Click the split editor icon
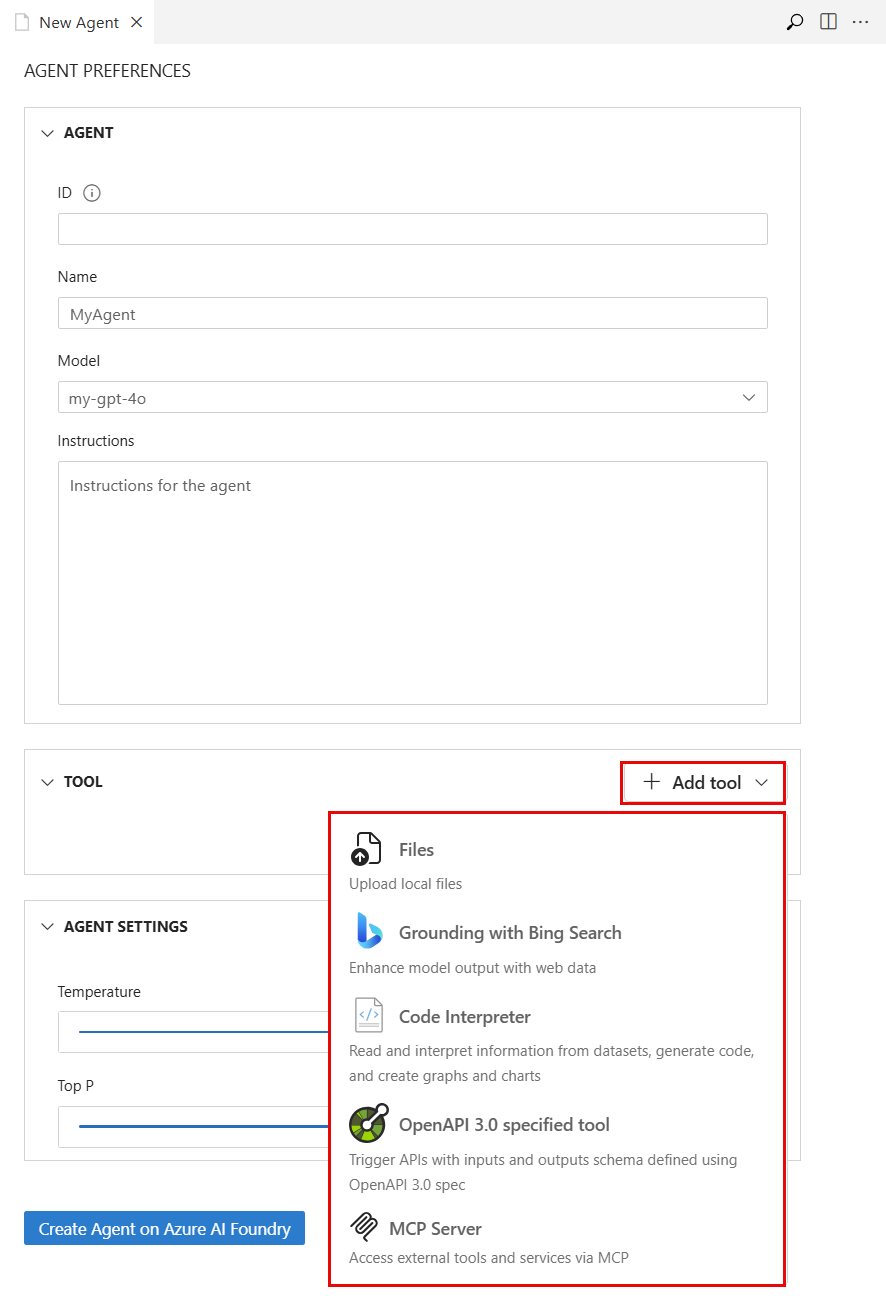Viewport: 886px width, 1309px height. point(828,22)
